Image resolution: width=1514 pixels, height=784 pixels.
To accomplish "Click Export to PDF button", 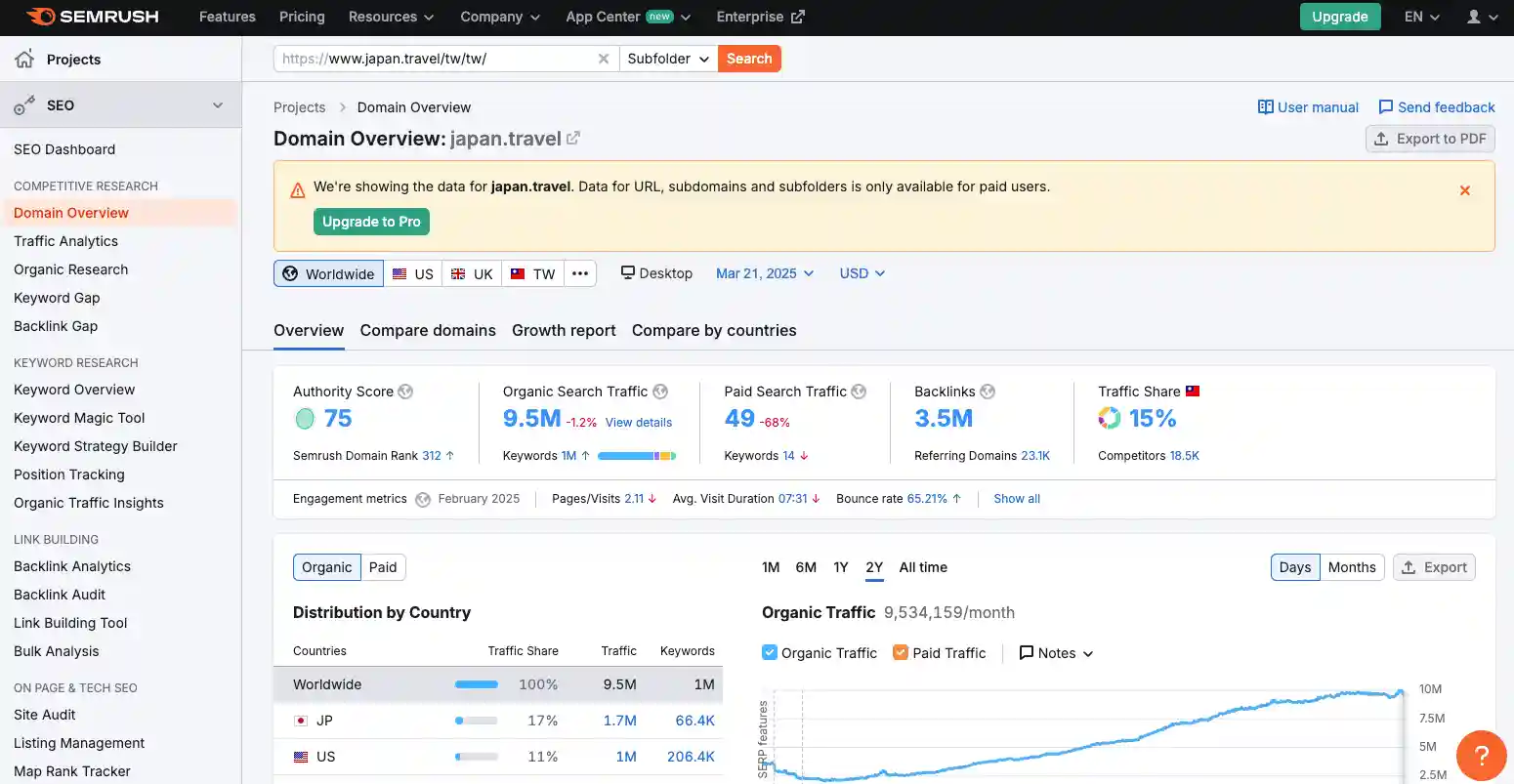I will coord(1429,139).
